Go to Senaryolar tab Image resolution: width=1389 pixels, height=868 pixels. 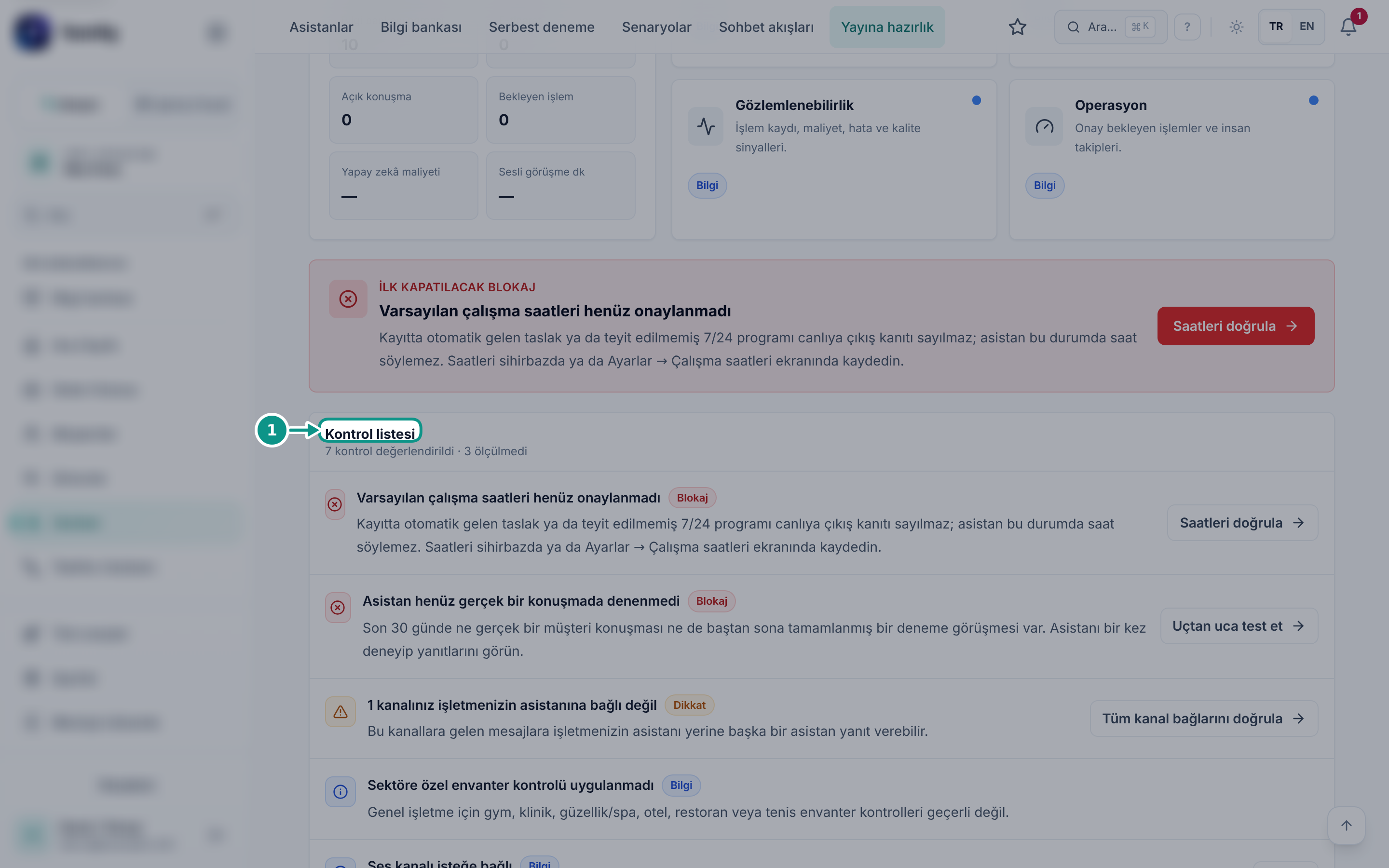click(x=656, y=27)
